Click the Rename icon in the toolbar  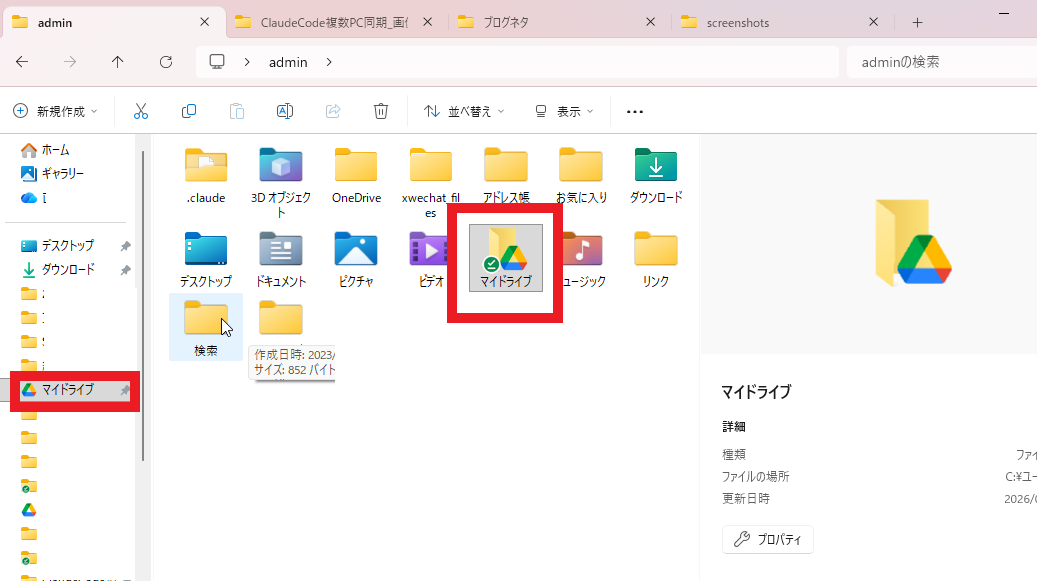click(x=285, y=111)
